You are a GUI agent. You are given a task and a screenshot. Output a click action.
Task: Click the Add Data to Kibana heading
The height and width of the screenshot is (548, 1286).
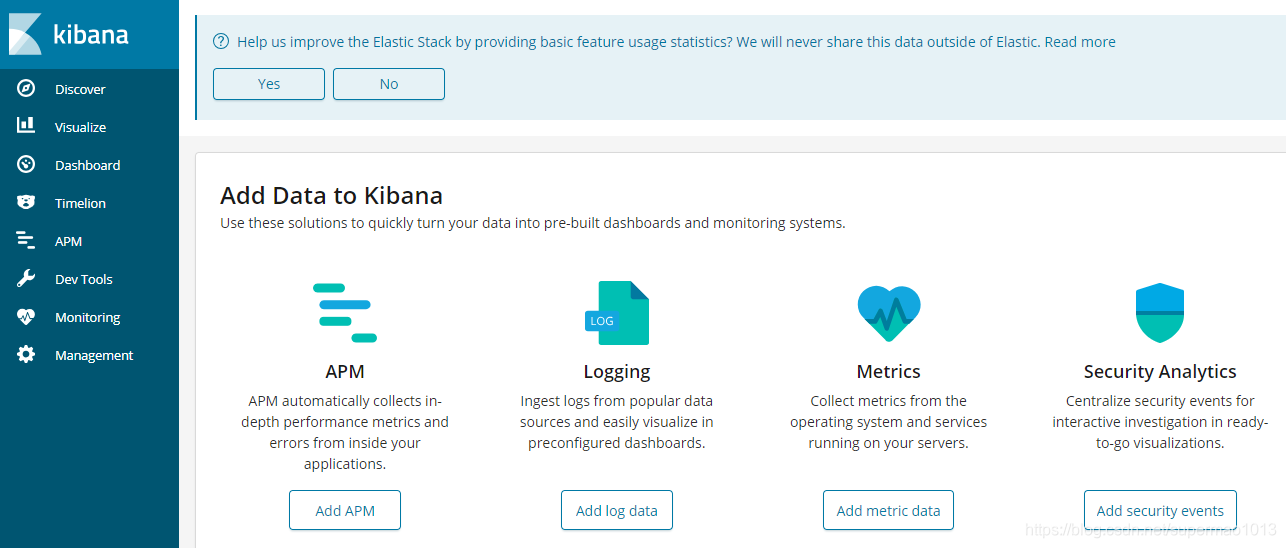tap(331, 195)
